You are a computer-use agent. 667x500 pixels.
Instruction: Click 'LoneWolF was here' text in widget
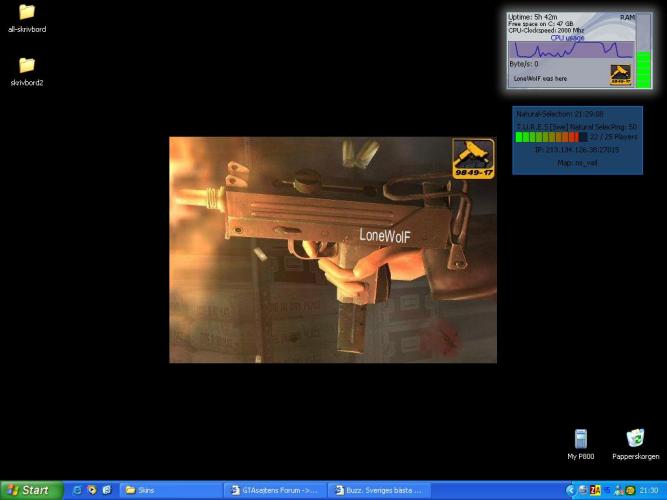click(540, 78)
